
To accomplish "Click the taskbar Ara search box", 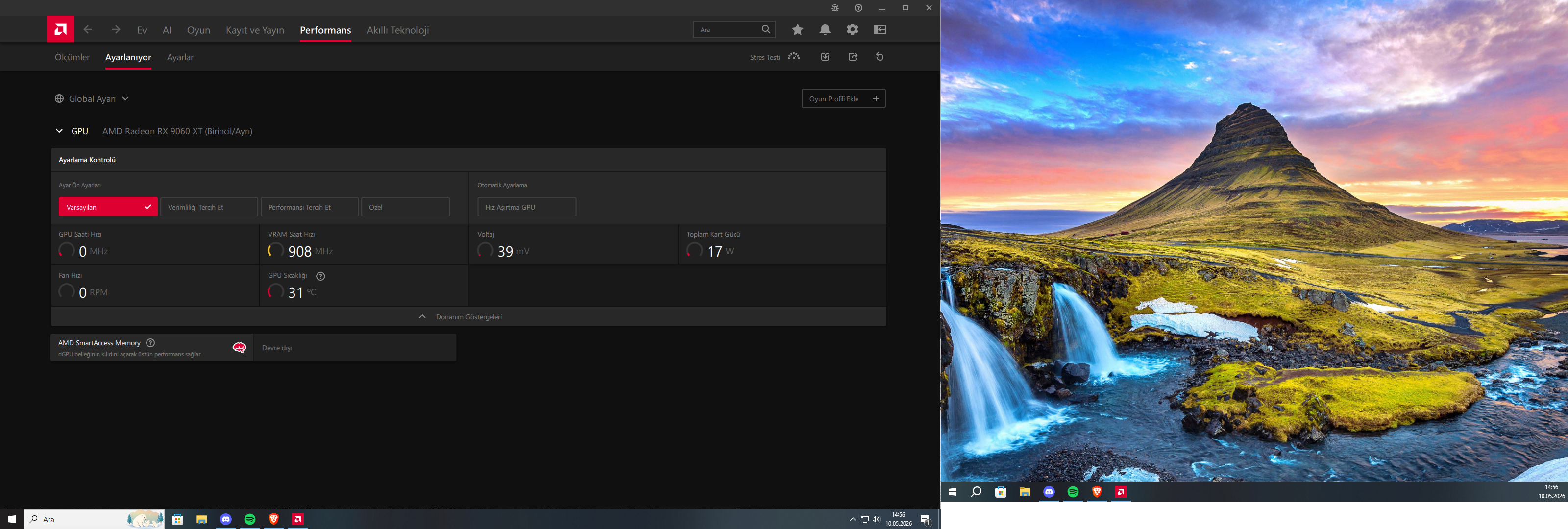I will click(x=95, y=519).
